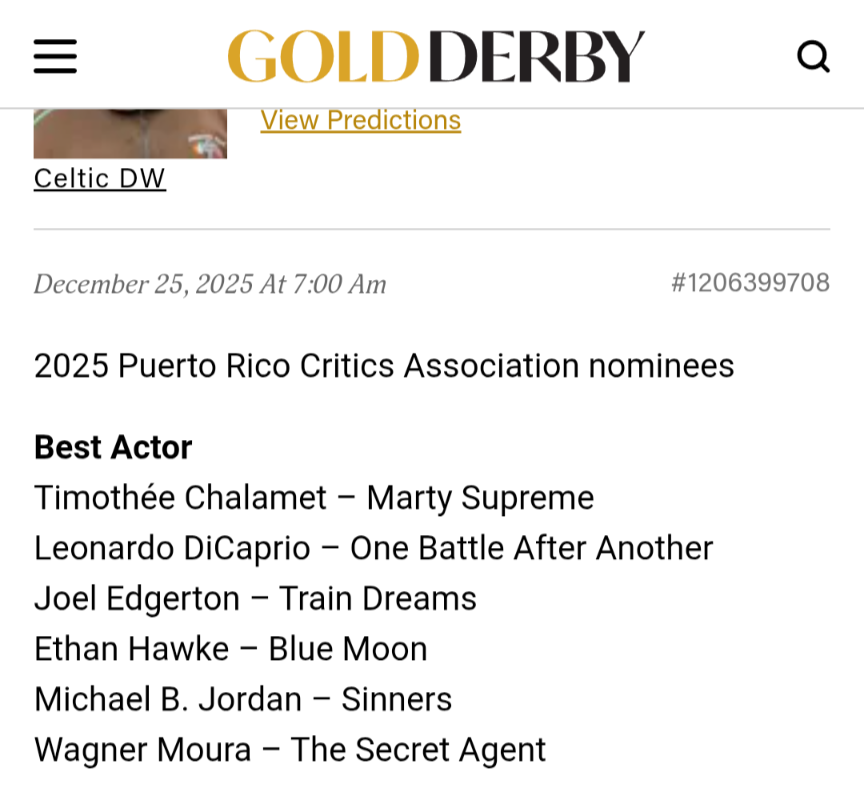
Task: Open Celtic DW's user profile link
Action: (100, 179)
